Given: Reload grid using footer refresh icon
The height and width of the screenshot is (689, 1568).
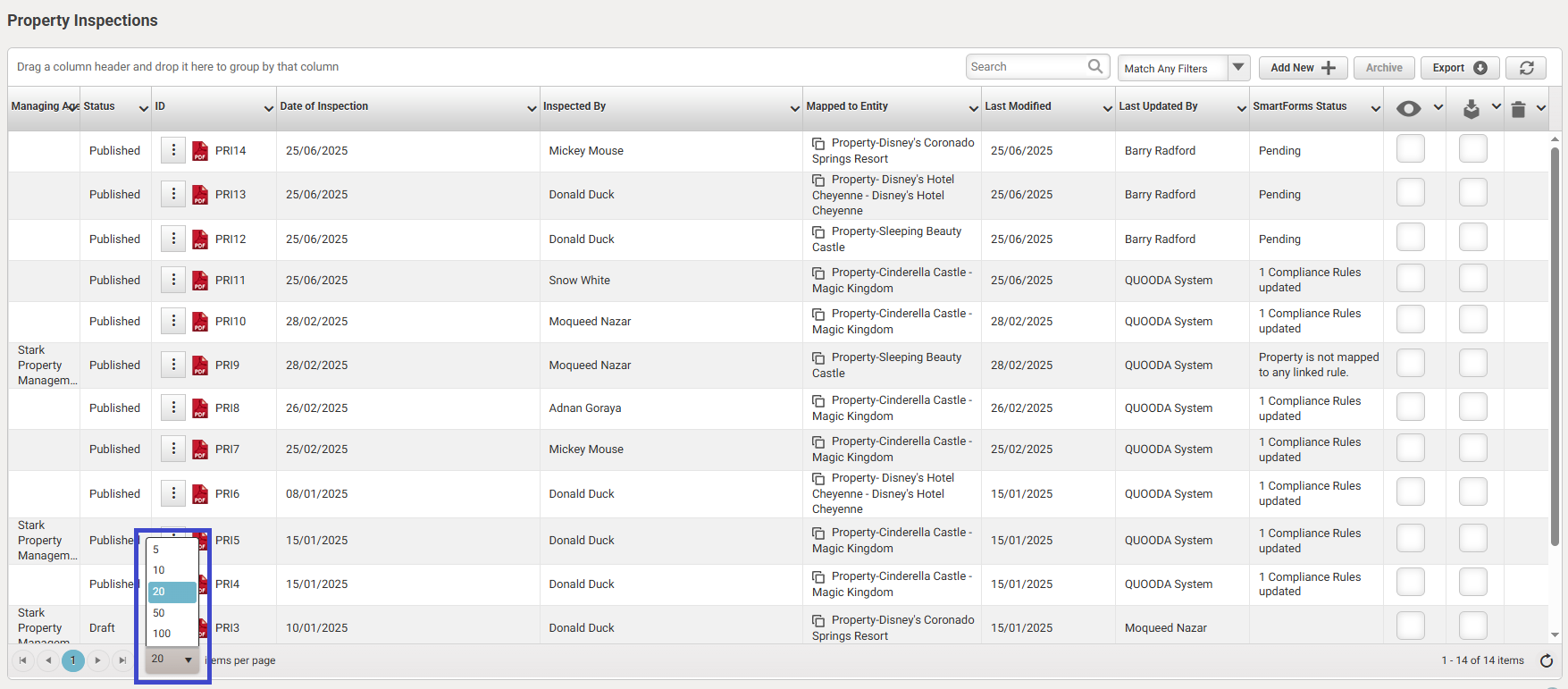Looking at the screenshot, I should tap(1547, 660).
